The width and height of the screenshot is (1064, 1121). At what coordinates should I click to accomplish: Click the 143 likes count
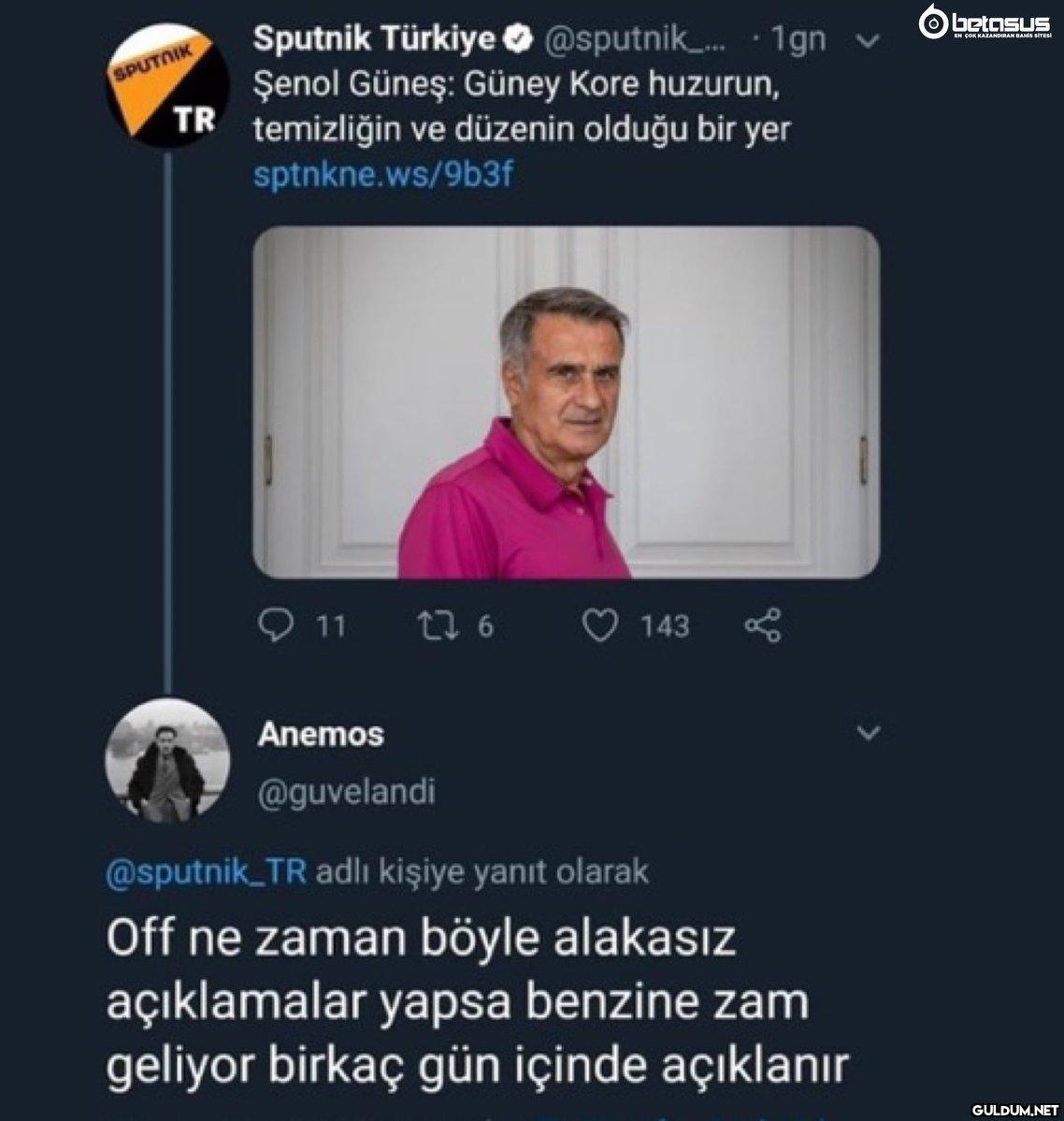pos(664,625)
